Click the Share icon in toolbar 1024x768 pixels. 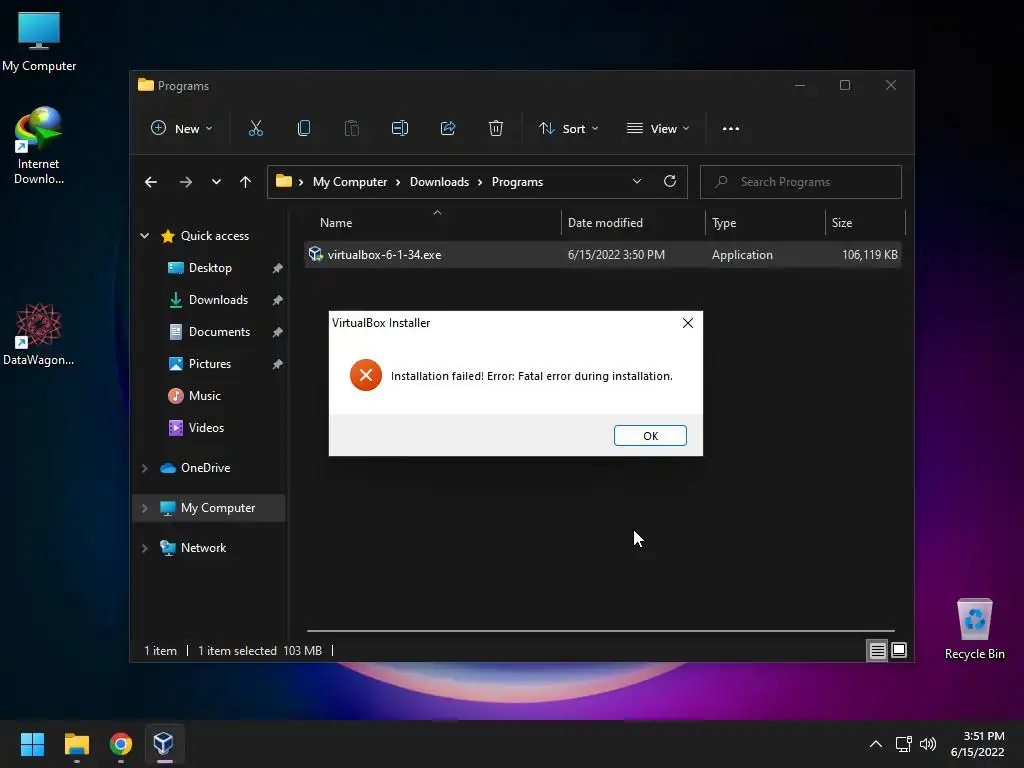[x=448, y=129]
